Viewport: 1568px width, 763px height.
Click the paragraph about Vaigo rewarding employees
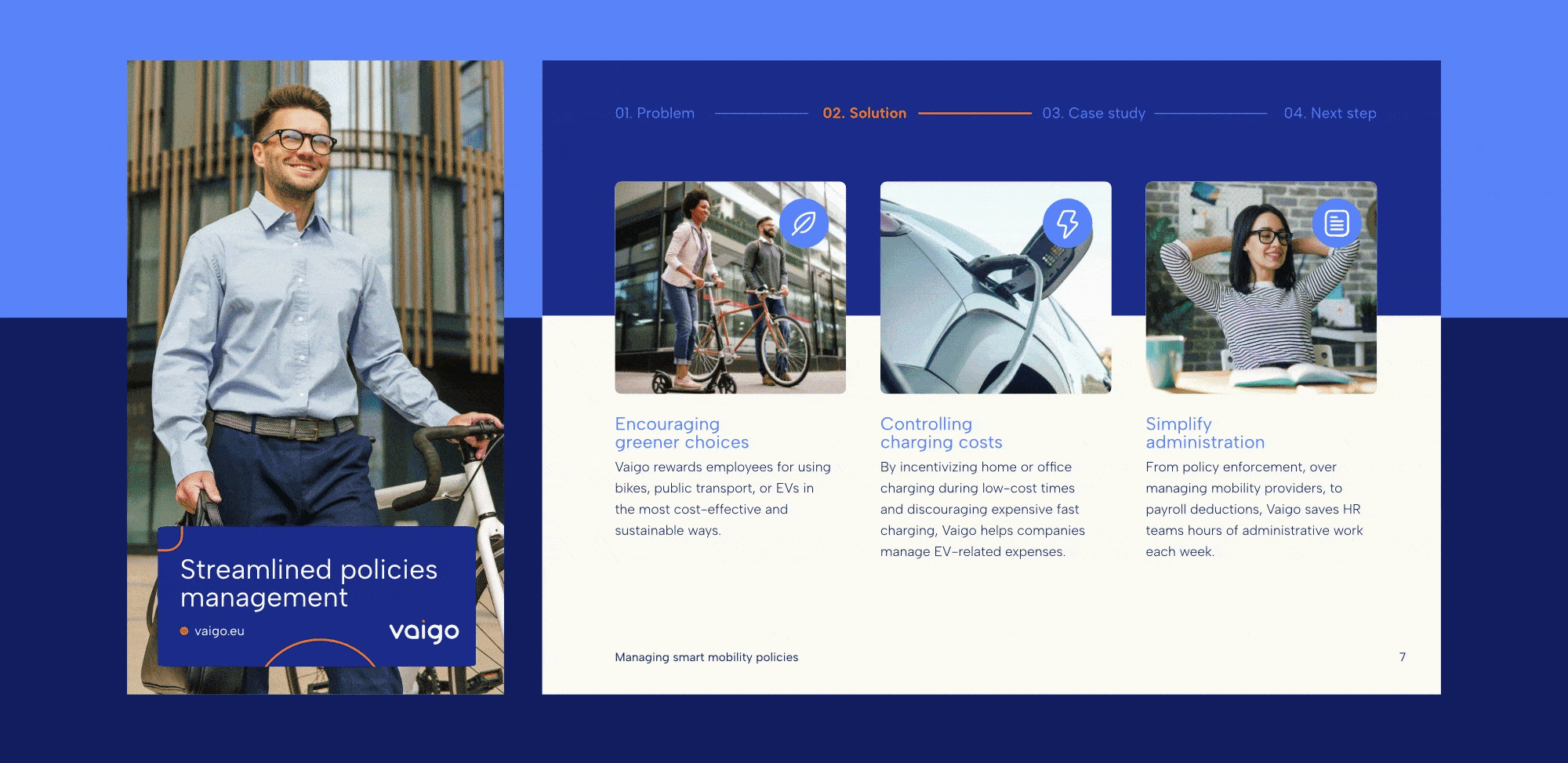click(x=722, y=499)
